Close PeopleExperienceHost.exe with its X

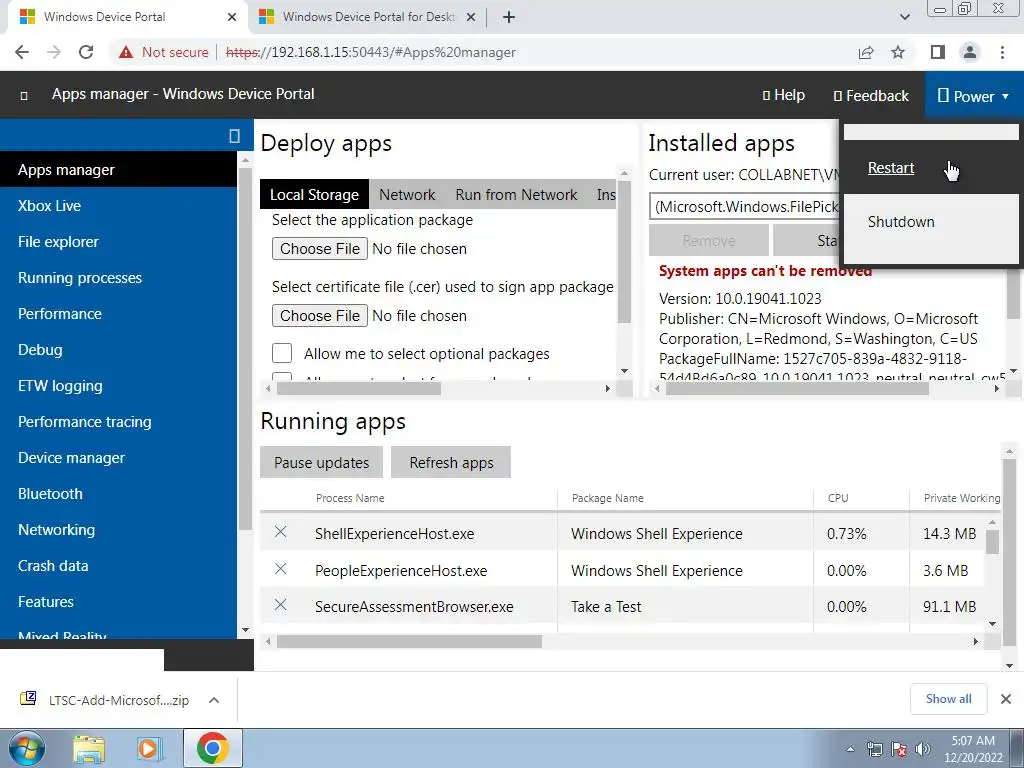pyautogui.click(x=281, y=569)
